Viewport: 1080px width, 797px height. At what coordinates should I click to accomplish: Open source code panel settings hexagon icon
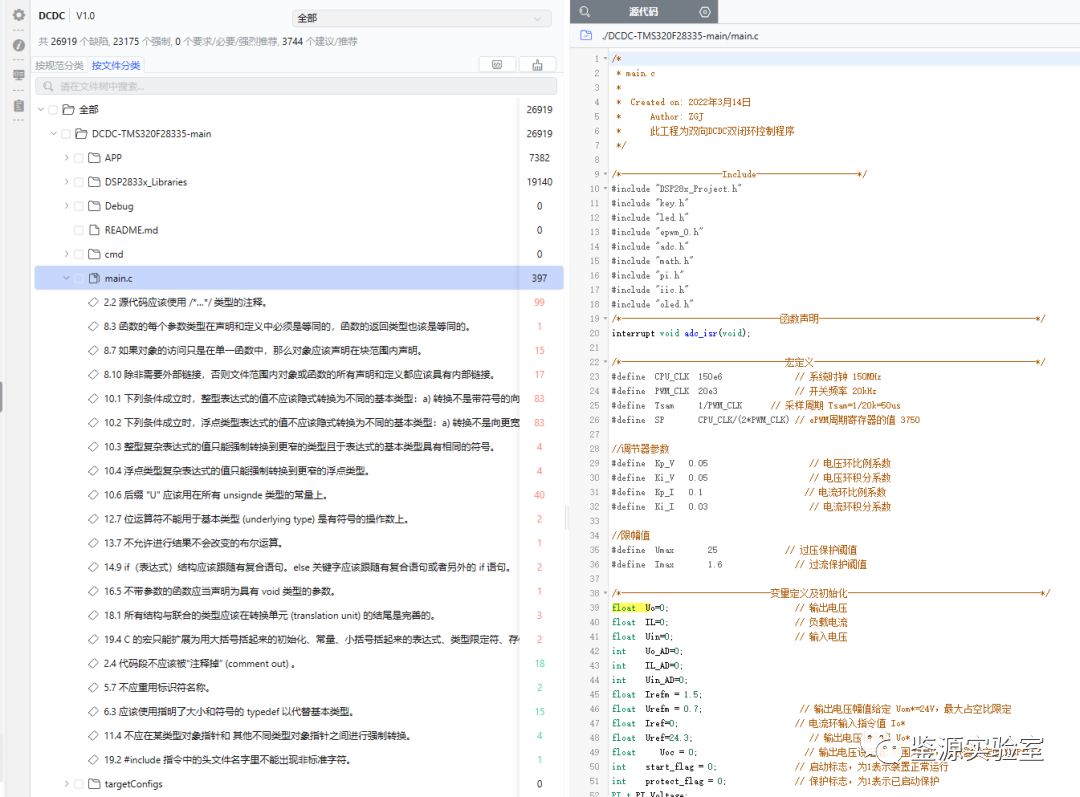point(705,11)
